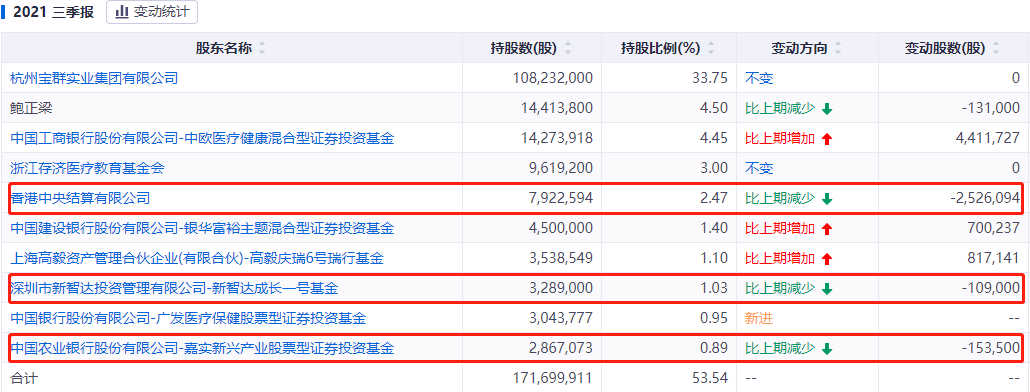1030x392 pixels.
Task: Select percentage 4.45
Action: [715, 138]
